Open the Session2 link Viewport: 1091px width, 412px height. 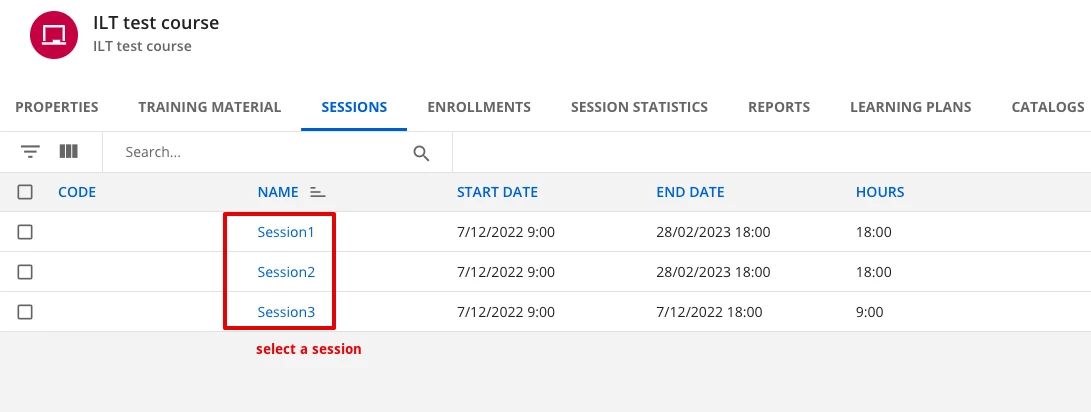coord(286,272)
